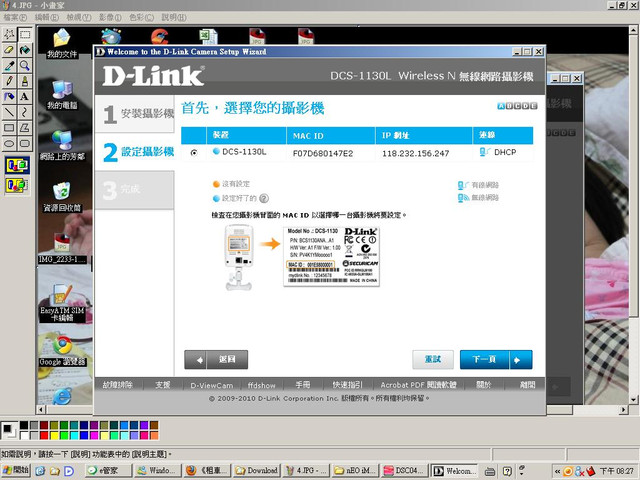Image resolution: width=640 pixels, height=480 pixels.
Task: Click the 開始 Start button
Action: coord(16,471)
